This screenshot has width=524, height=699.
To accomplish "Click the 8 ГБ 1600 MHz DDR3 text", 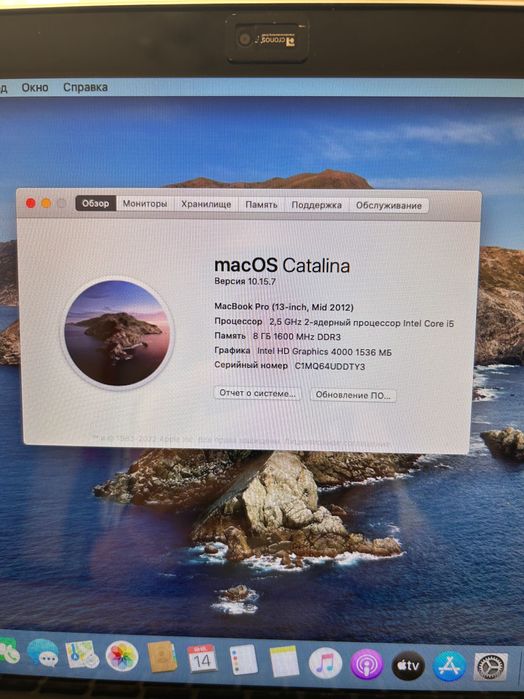I will coord(297,337).
